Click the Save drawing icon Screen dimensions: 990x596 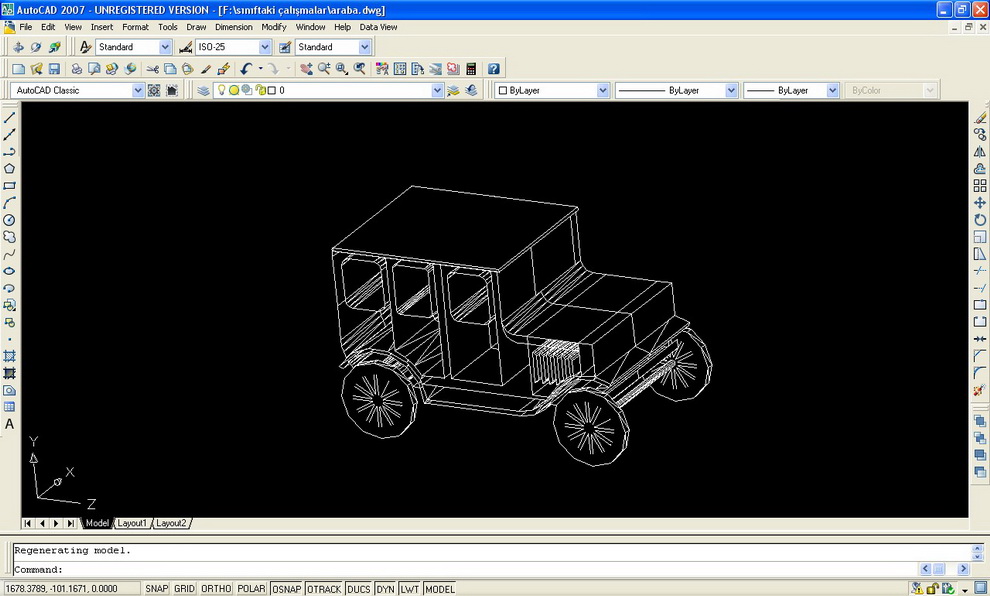click(x=54, y=69)
